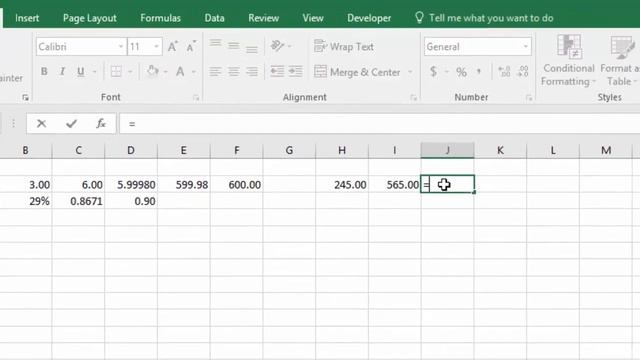
Task: Click cell containing 600.00
Action: pos(236,184)
